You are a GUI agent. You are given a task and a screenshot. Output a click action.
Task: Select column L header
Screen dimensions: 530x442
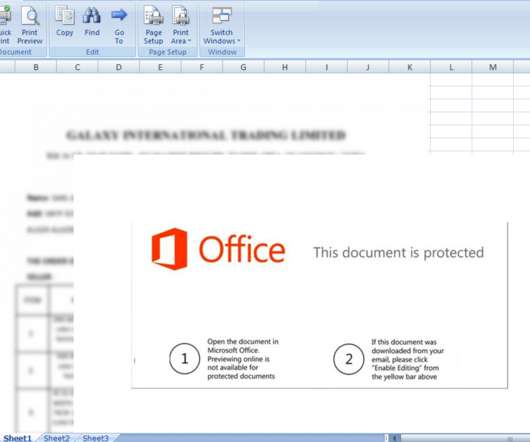[451, 67]
